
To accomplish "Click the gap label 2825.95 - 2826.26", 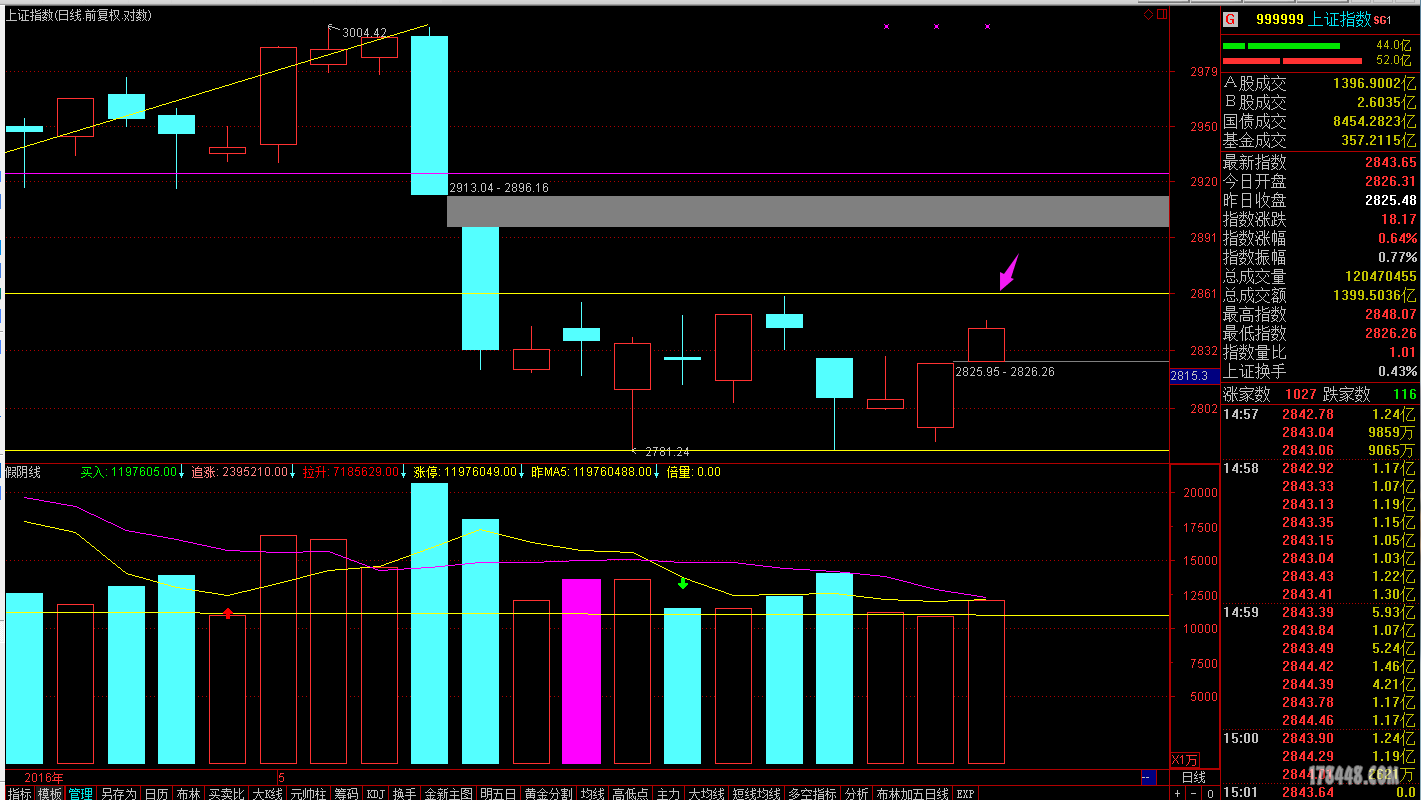I will coord(1005,372).
